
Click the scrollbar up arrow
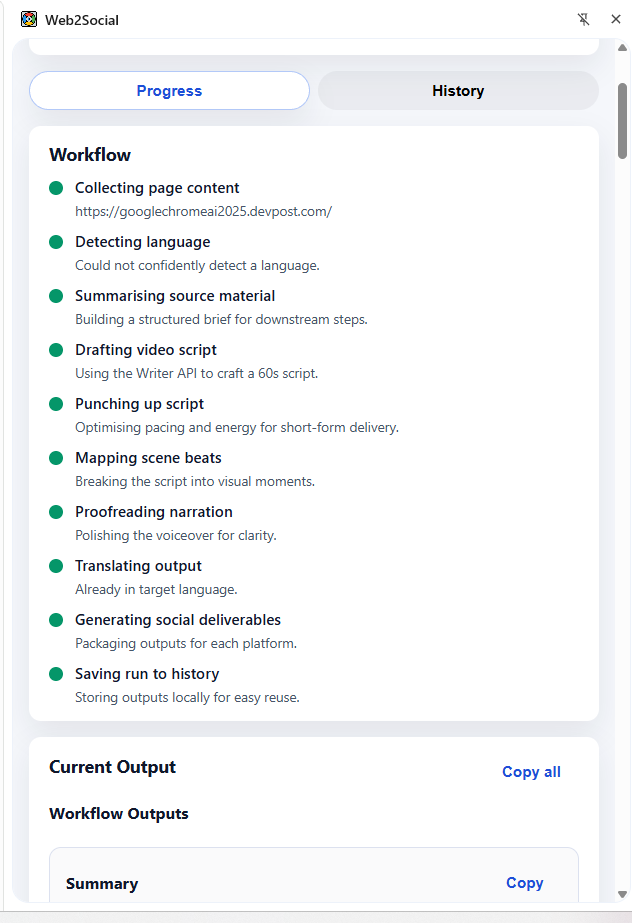[x=622, y=48]
